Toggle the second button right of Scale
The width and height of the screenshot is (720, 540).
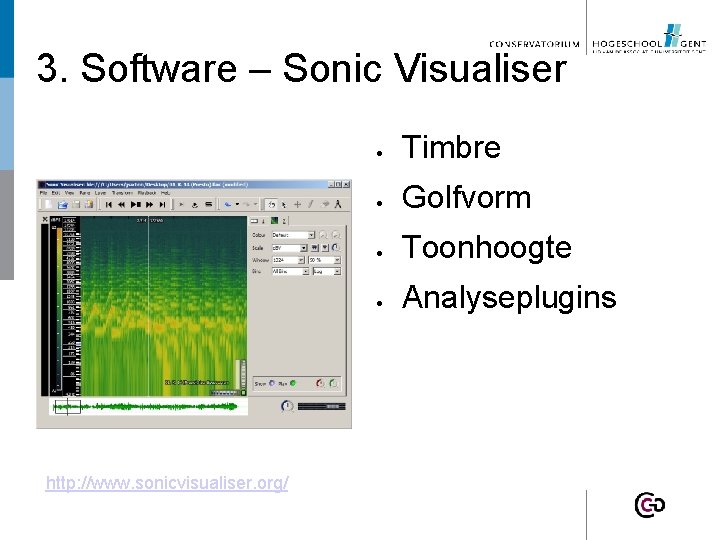[325, 248]
